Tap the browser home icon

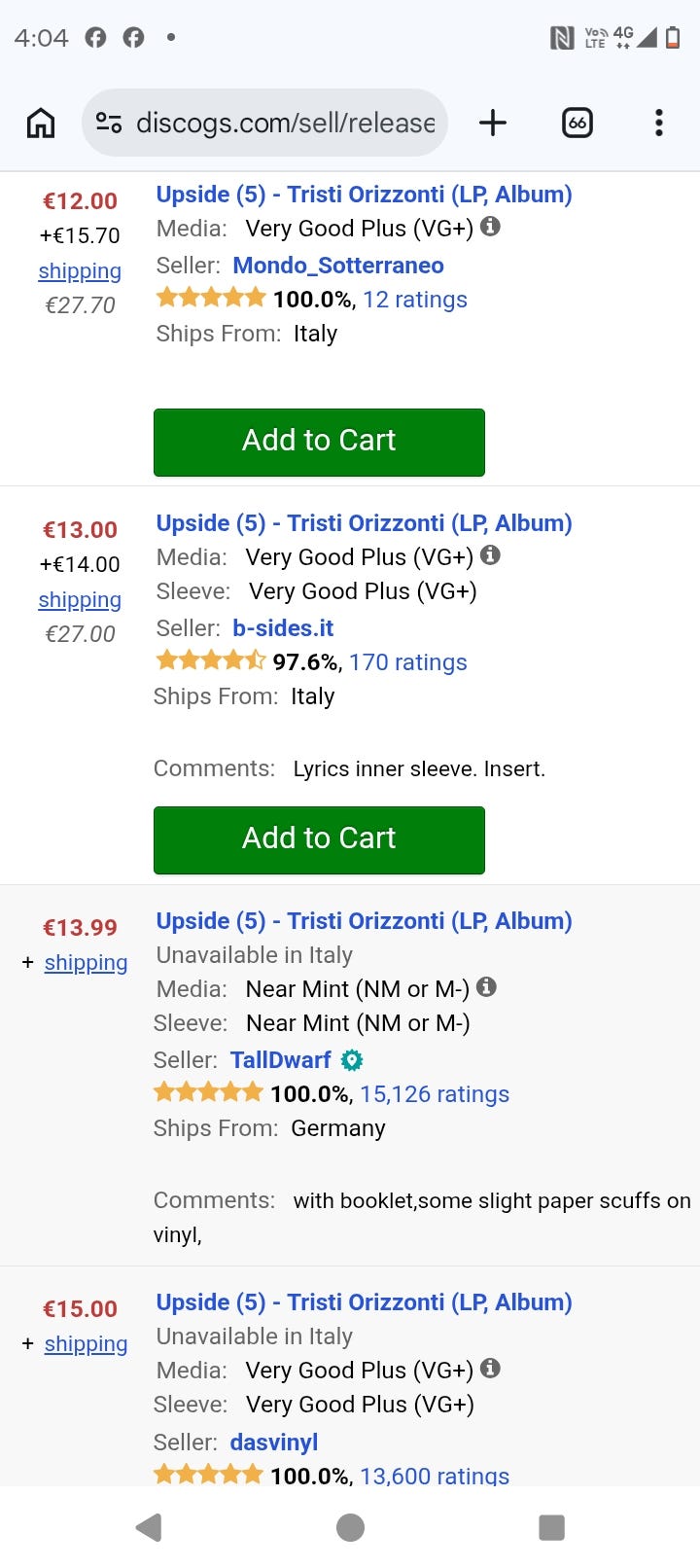[41, 124]
